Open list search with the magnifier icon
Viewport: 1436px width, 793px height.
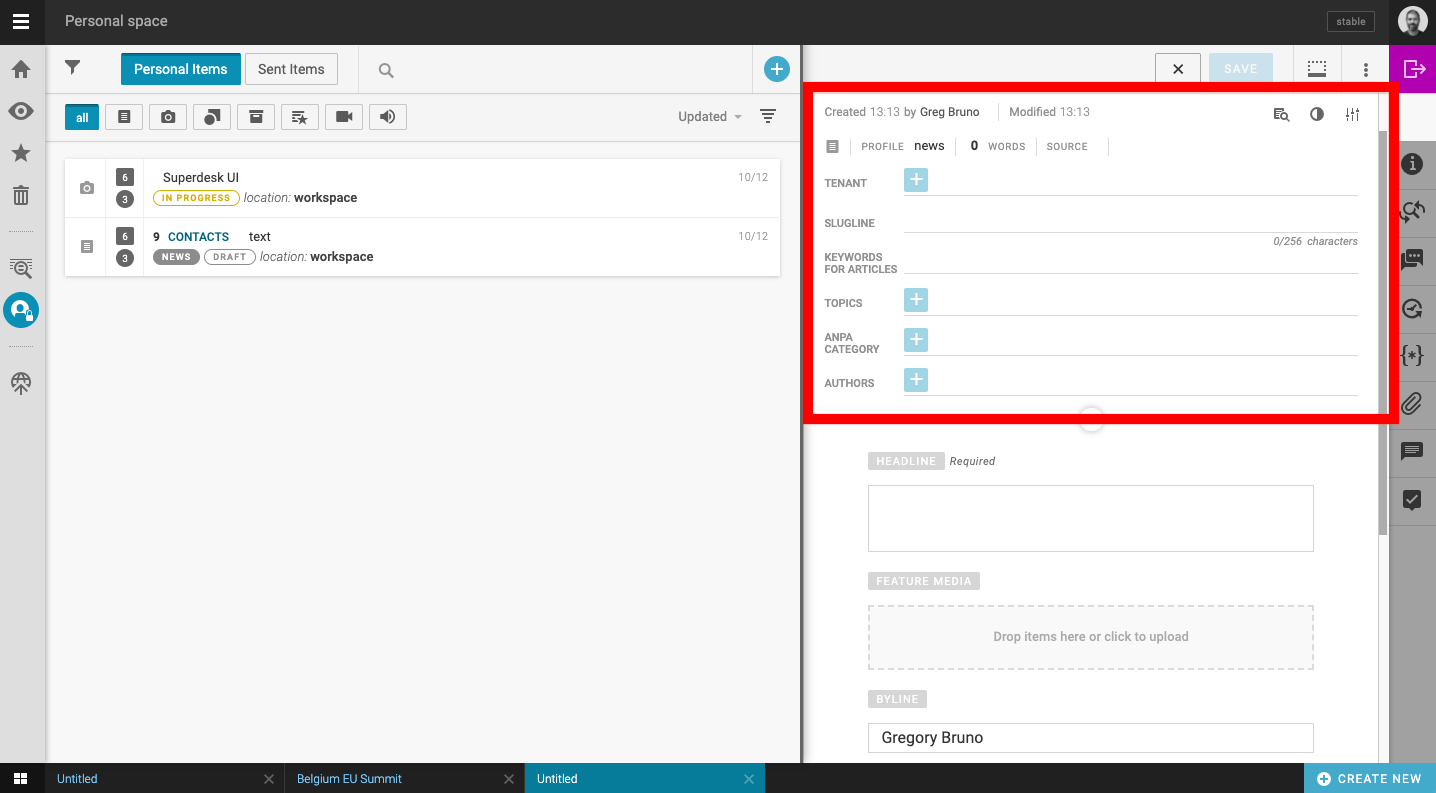[386, 70]
